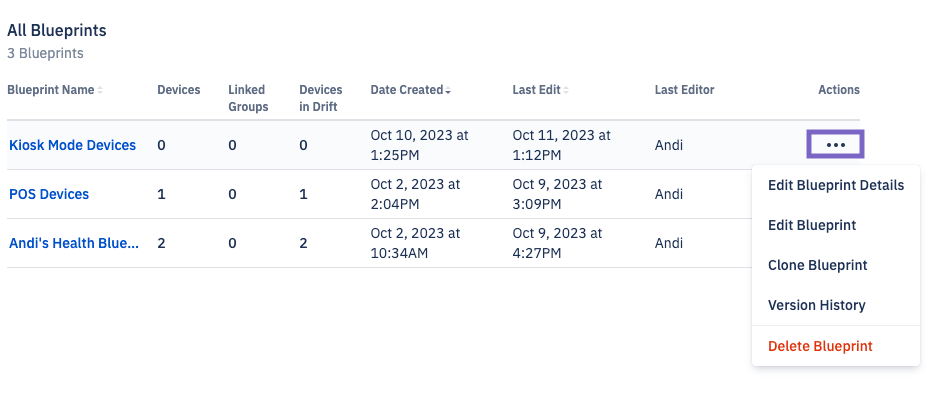Select the Oct 9, 2023 at 3:09PM cell
The image size is (927, 393).
(557, 194)
